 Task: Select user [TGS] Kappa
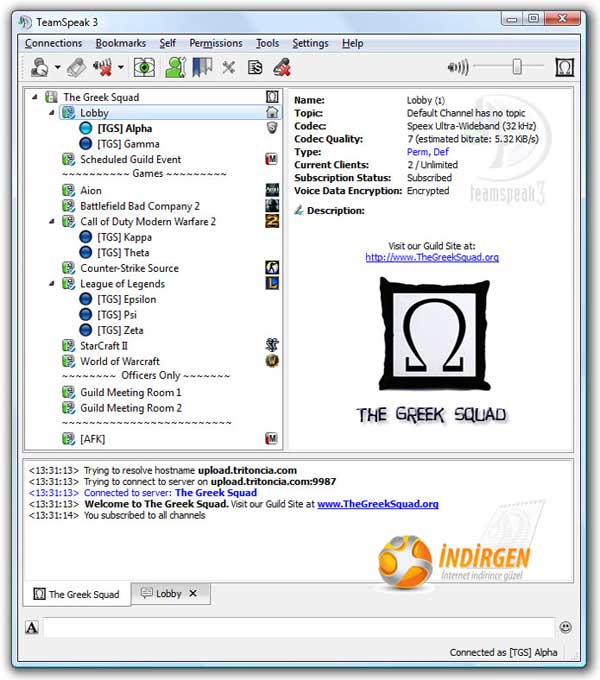click(124, 237)
